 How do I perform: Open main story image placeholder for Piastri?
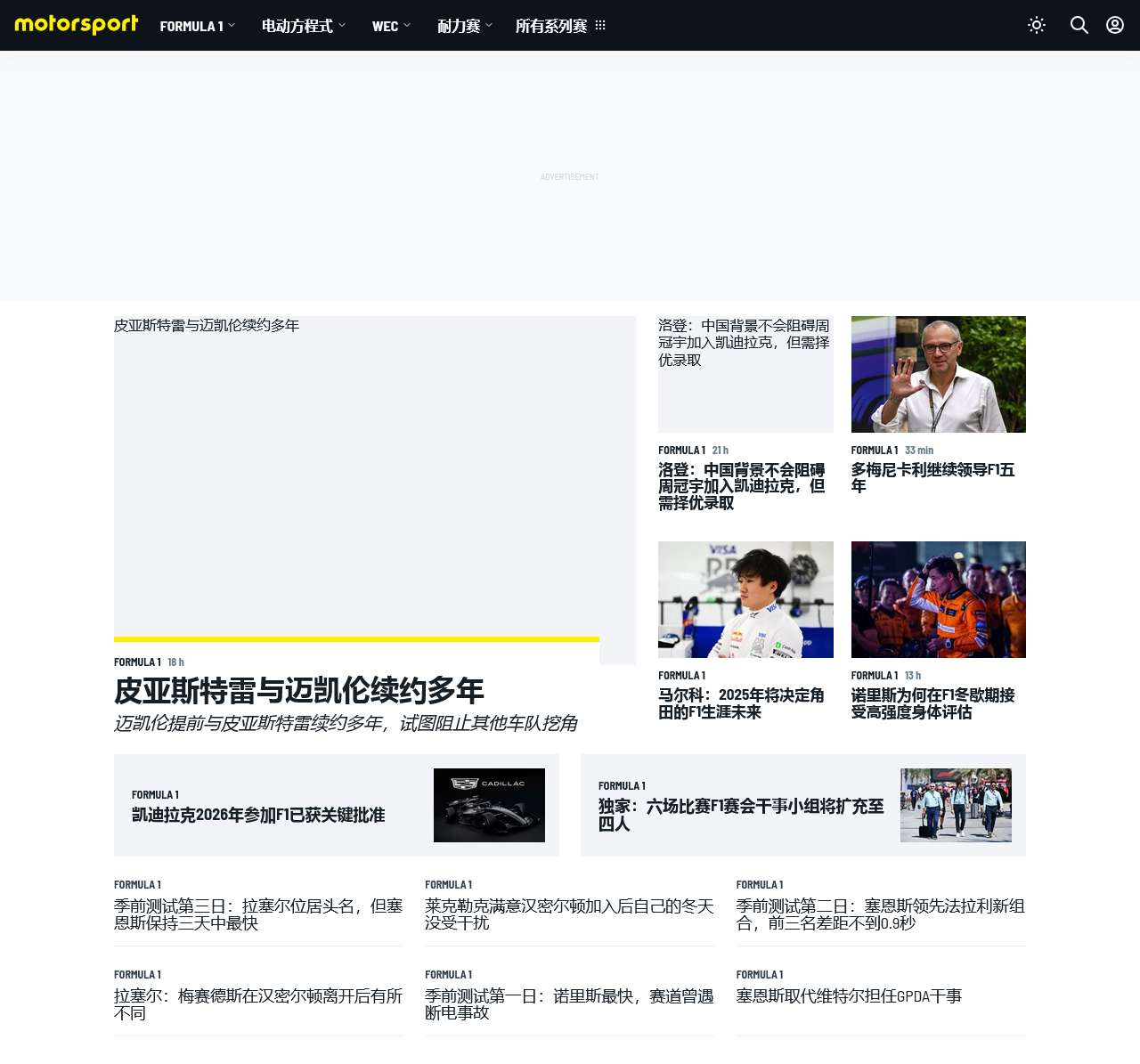point(375,490)
